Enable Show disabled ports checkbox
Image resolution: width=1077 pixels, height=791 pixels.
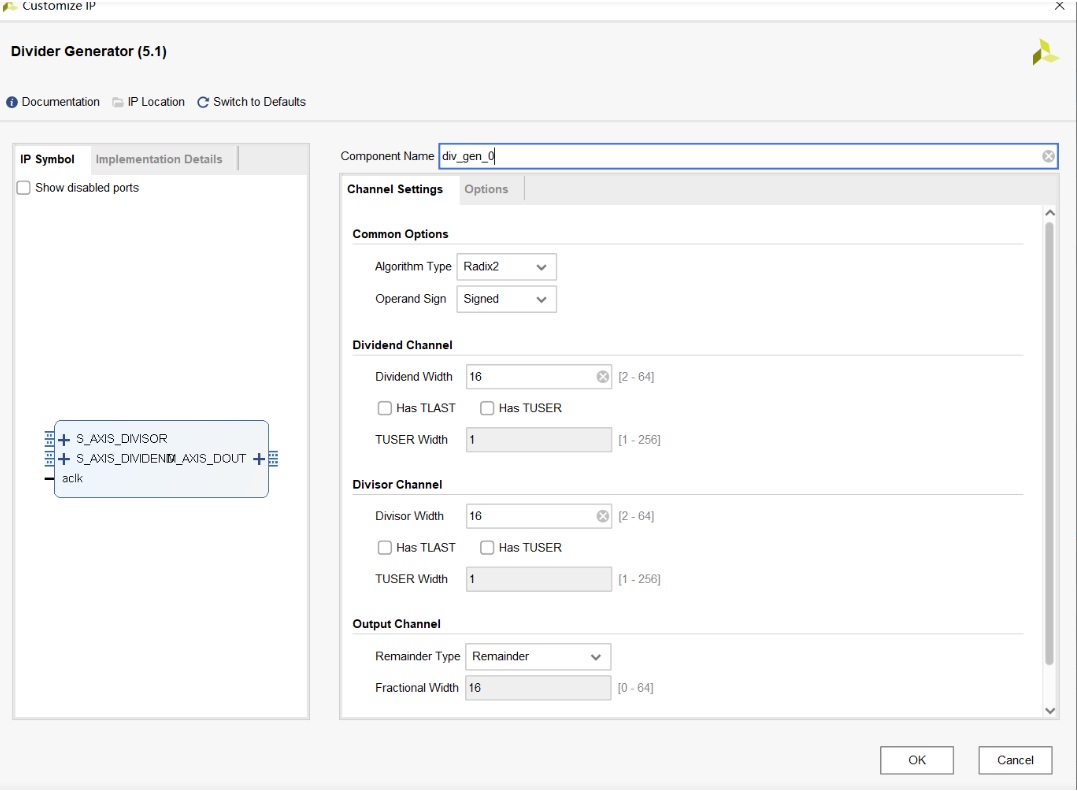tap(24, 188)
